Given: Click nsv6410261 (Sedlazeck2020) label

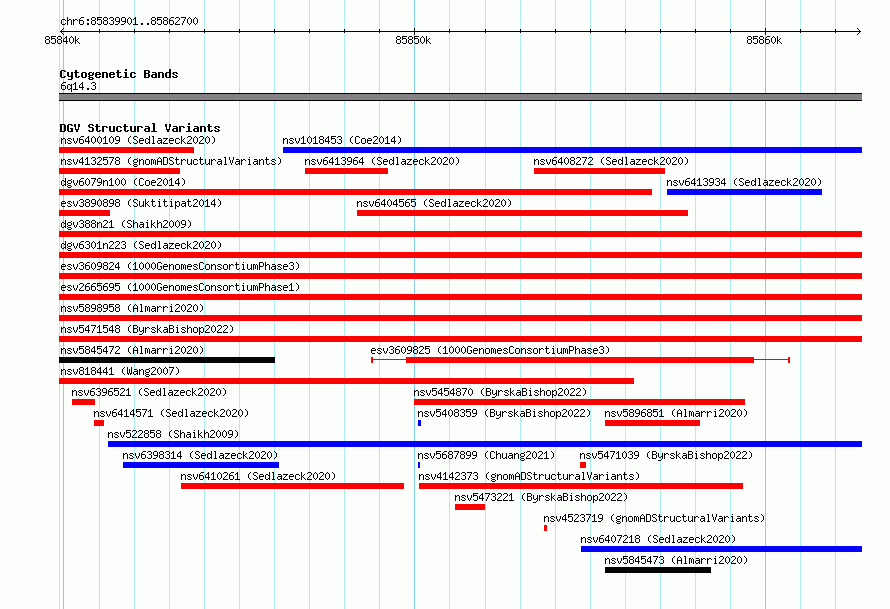Looking at the screenshot, I should point(258,476).
